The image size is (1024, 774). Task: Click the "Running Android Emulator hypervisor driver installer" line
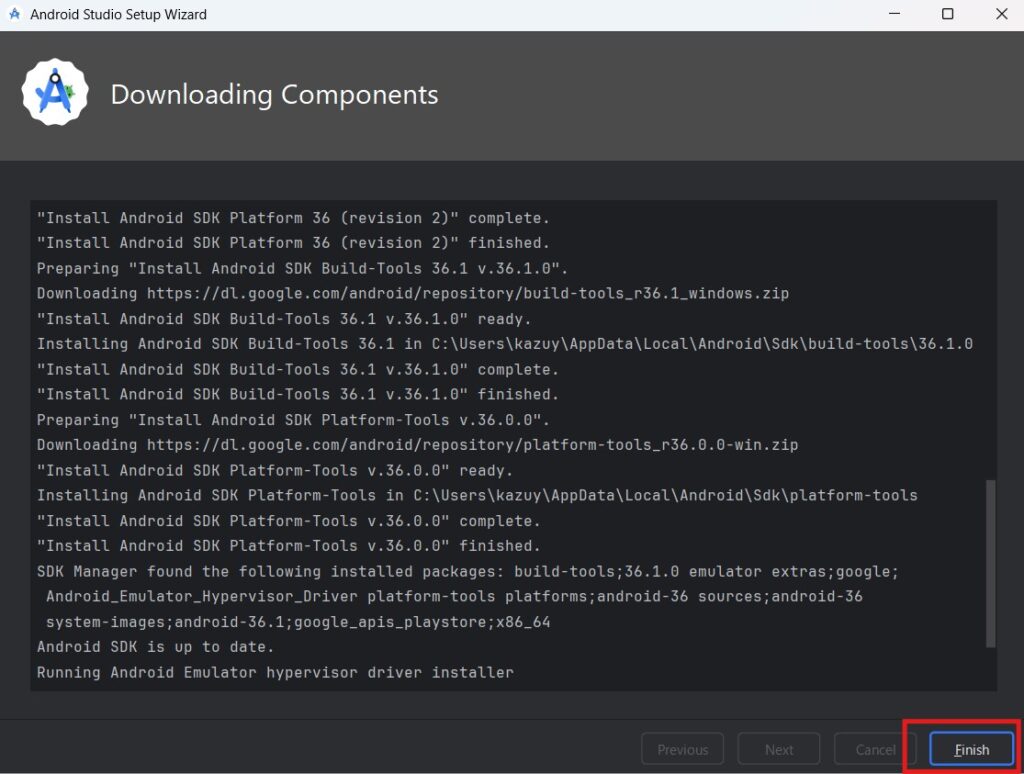[275, 672]
